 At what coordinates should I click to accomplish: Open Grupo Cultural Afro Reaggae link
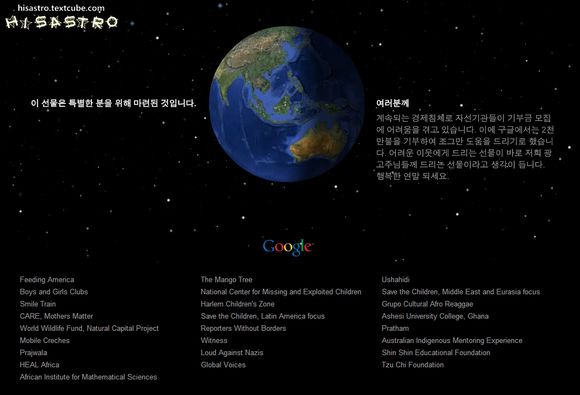(x=427, y=304)
